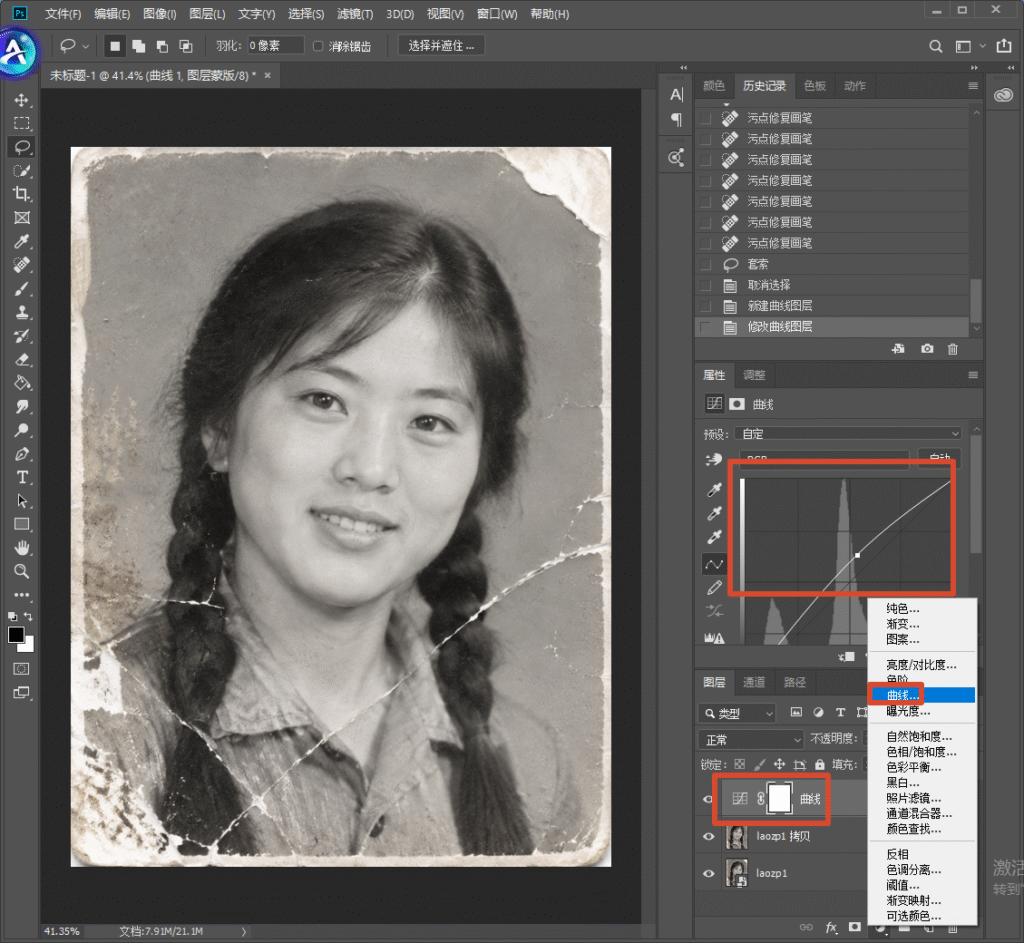
Task: Close the 未标题-1 document tab
Action: point(267,76)
